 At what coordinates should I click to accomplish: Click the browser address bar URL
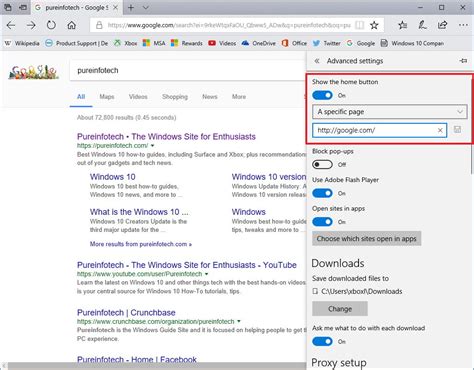tap(229, 25)
